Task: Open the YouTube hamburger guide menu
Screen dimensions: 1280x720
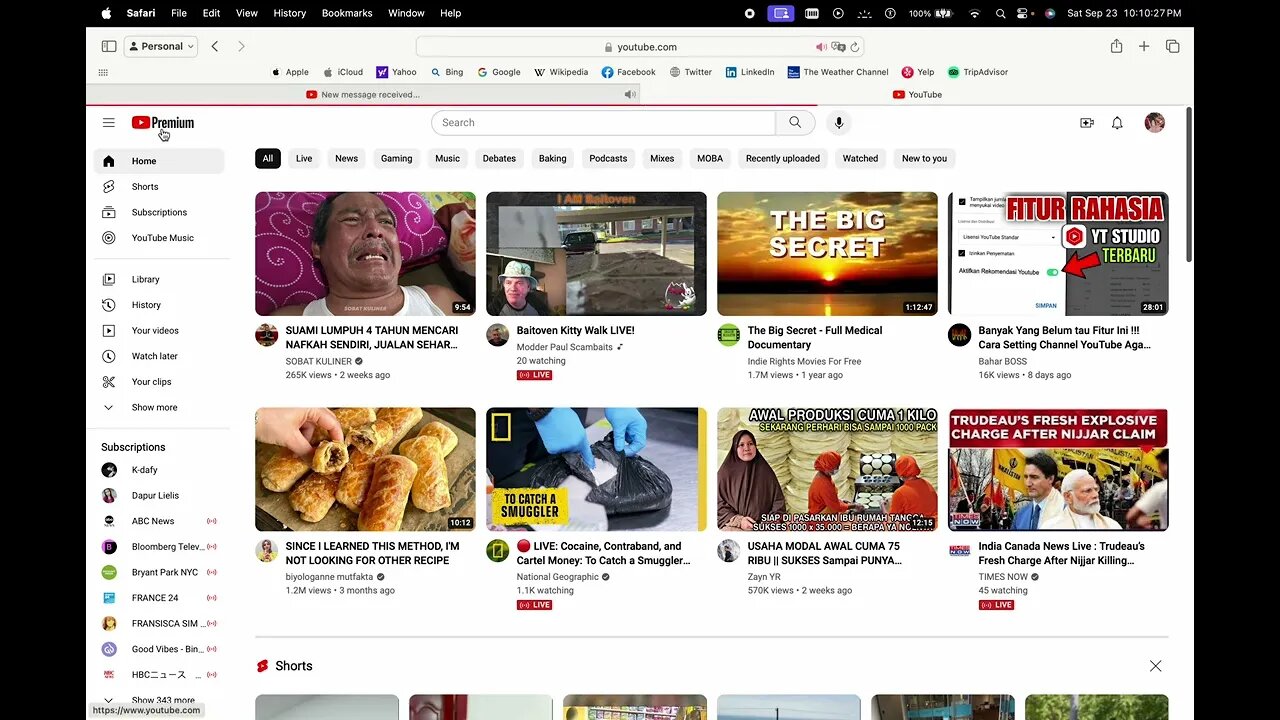Action: [x=108, y=123]
